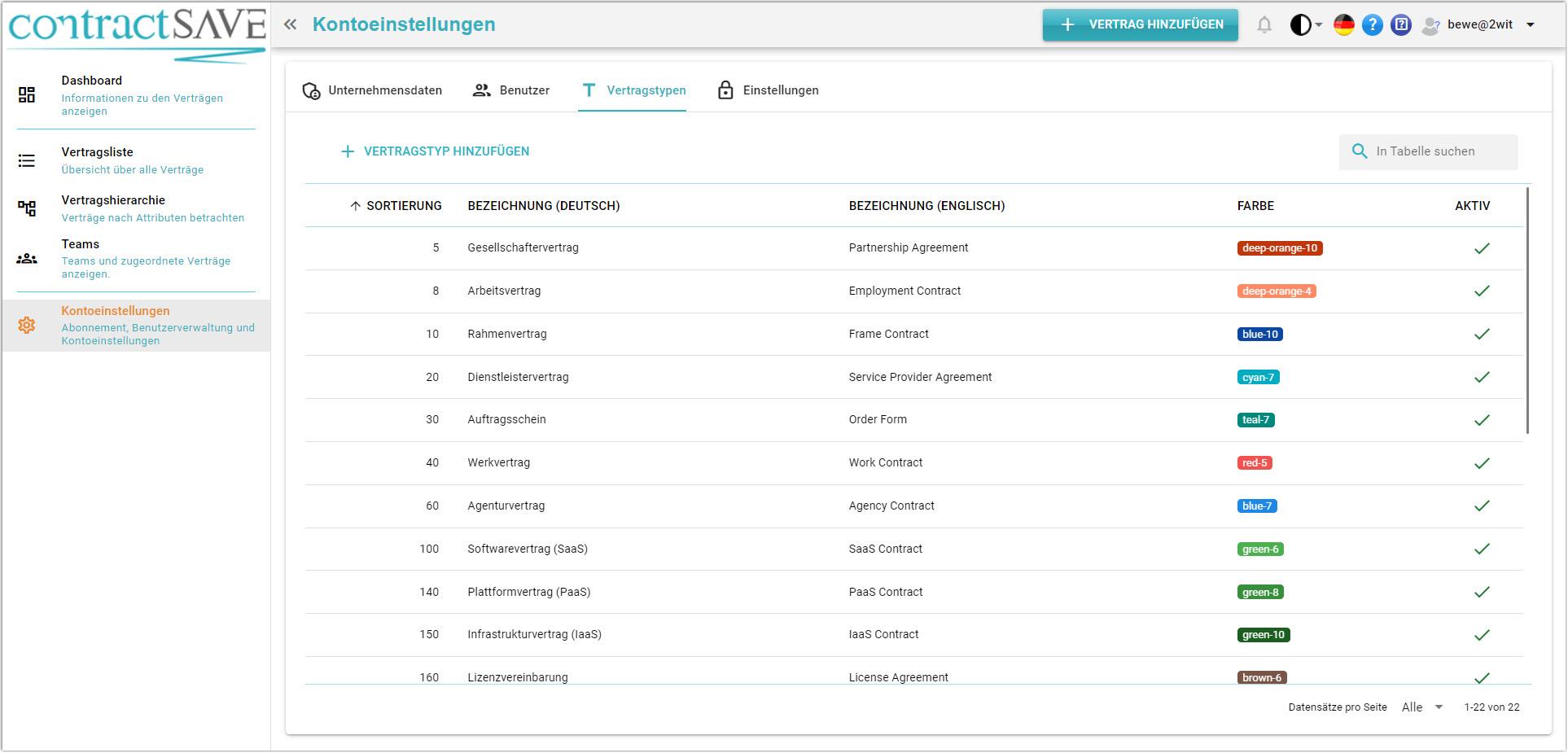Open Datensätze pro Seite dropdown
This screenshot has height=753, width=1568.
[1421, 707]
